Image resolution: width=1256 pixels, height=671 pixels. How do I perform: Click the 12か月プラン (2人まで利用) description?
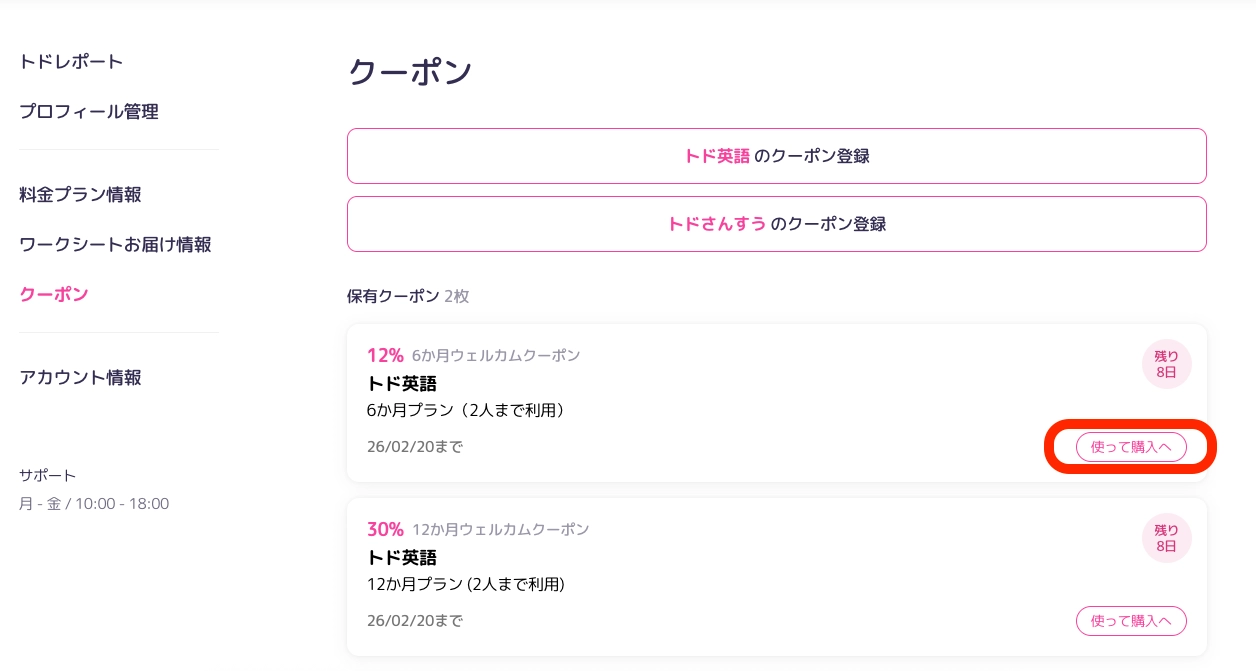click(466, 584)
